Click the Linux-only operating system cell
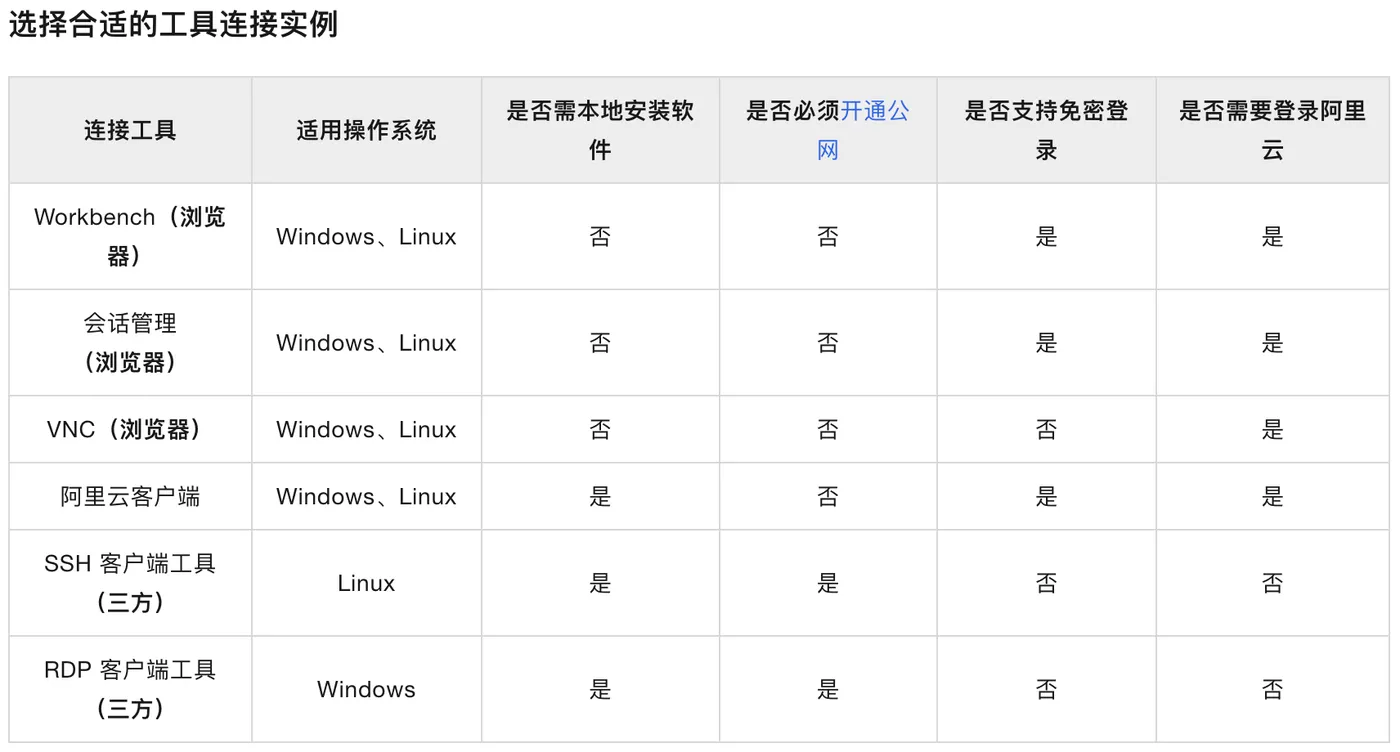This screenshot has height=752, width=1400. 366,583
